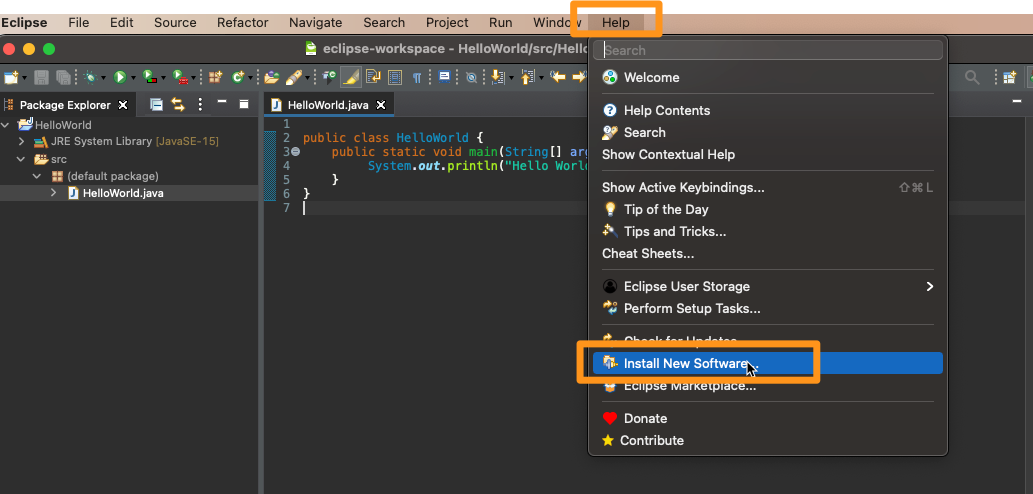The width and height of the screenshot is (1033, 494).
Task: Close the HelloWorld.java editor tab
Action: pos(380,105)
